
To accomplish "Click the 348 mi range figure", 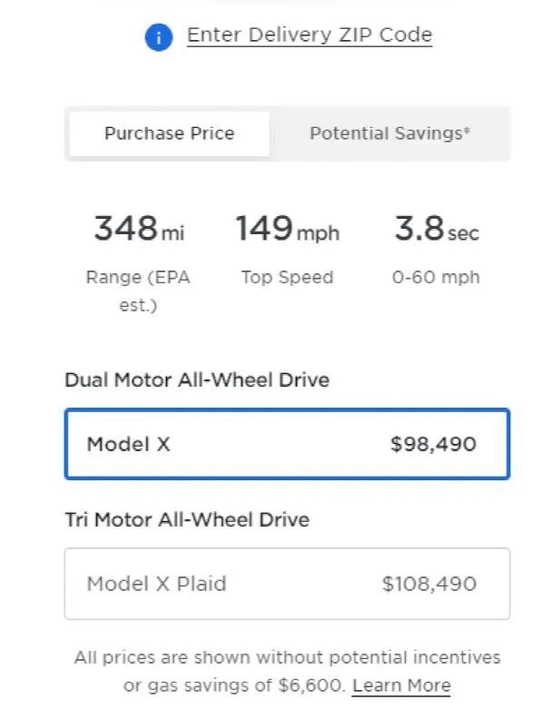I will [139, 228].
